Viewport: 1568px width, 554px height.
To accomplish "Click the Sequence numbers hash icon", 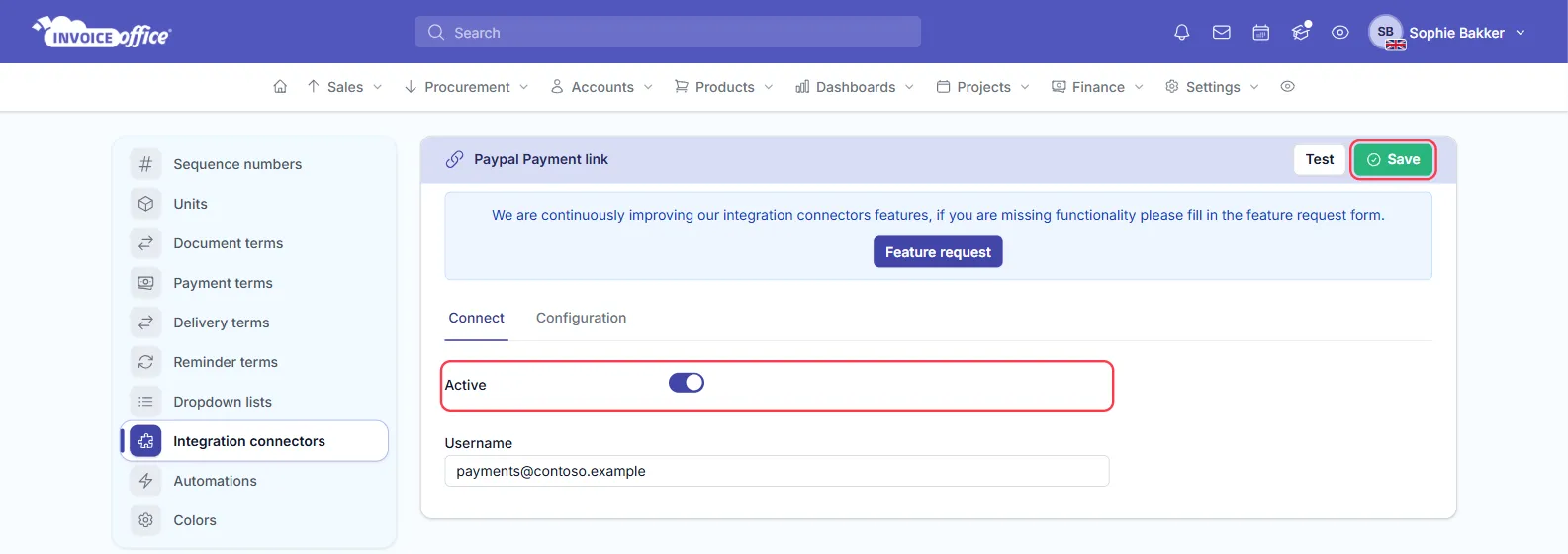I will click(x=145, y=164).
